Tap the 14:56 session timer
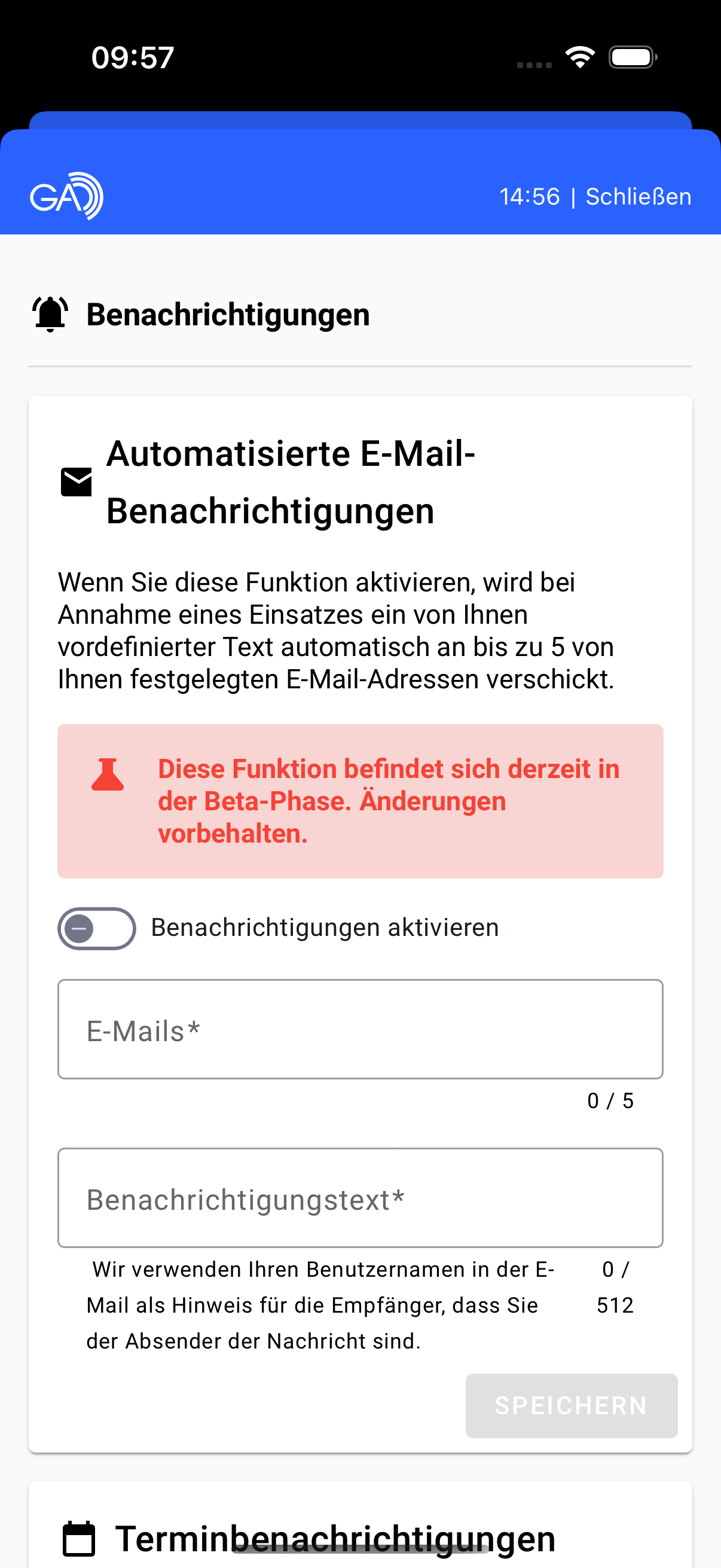The width and height of the screenshot is (721, 1568). (x=529, y=197)
